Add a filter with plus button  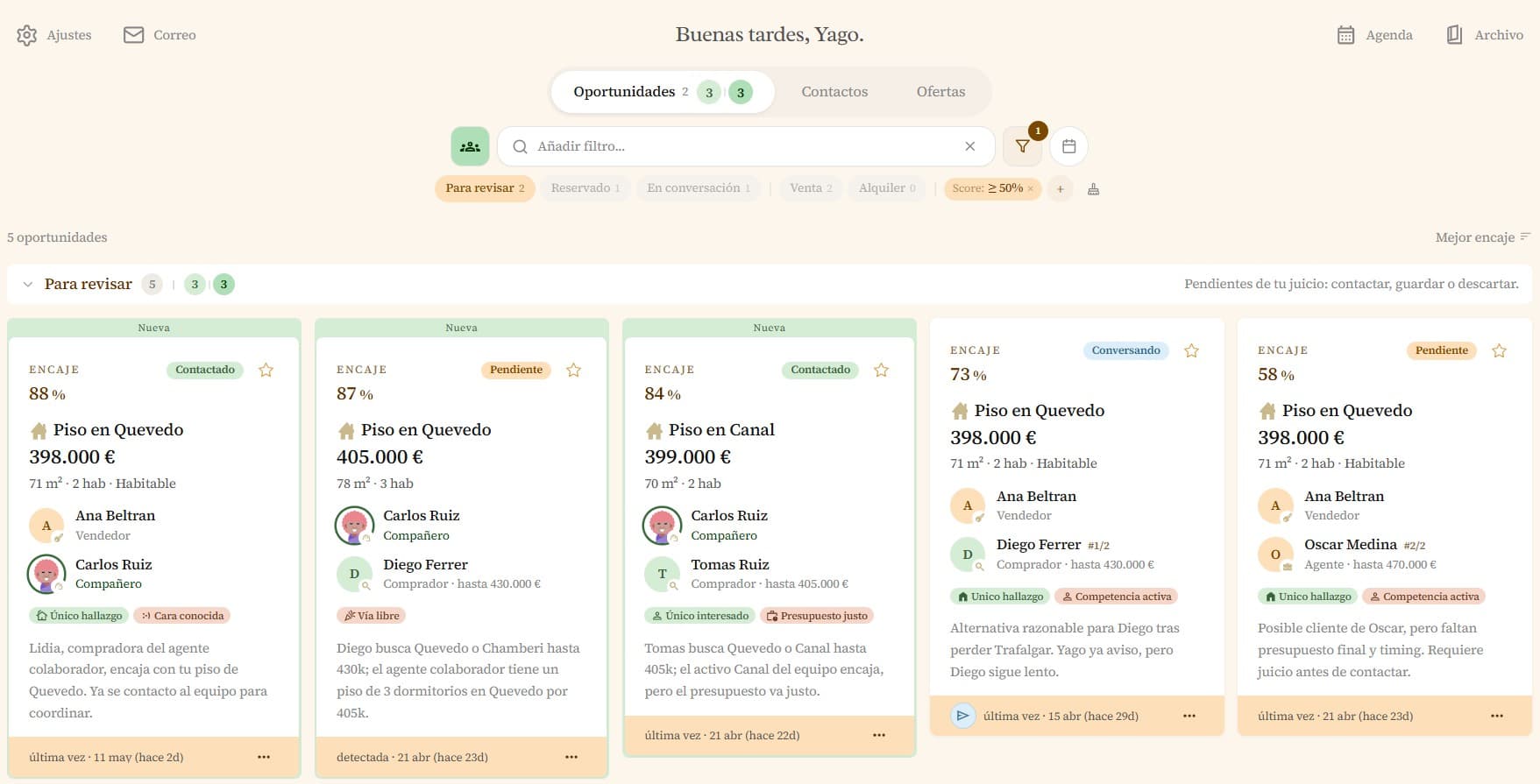(1060, 188)
